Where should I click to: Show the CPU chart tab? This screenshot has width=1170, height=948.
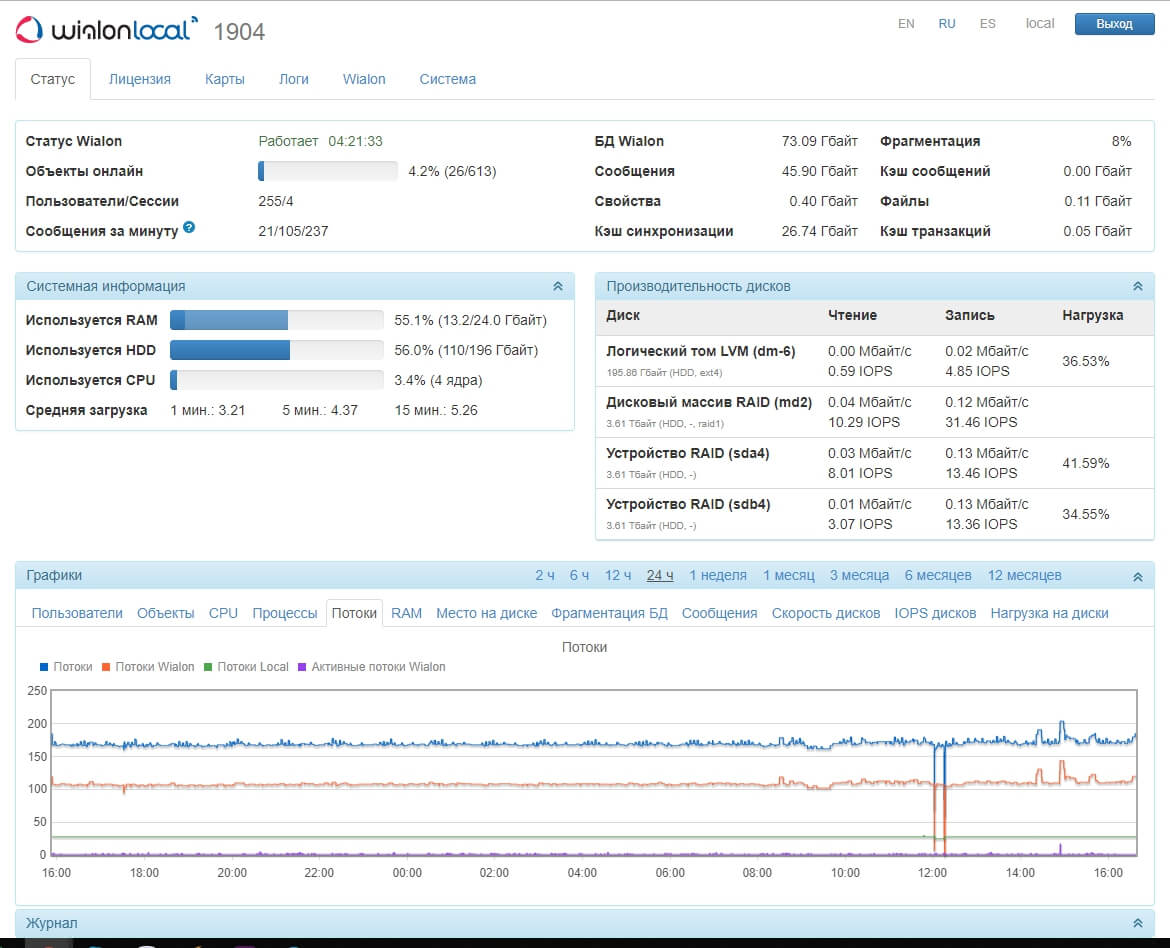223,613
